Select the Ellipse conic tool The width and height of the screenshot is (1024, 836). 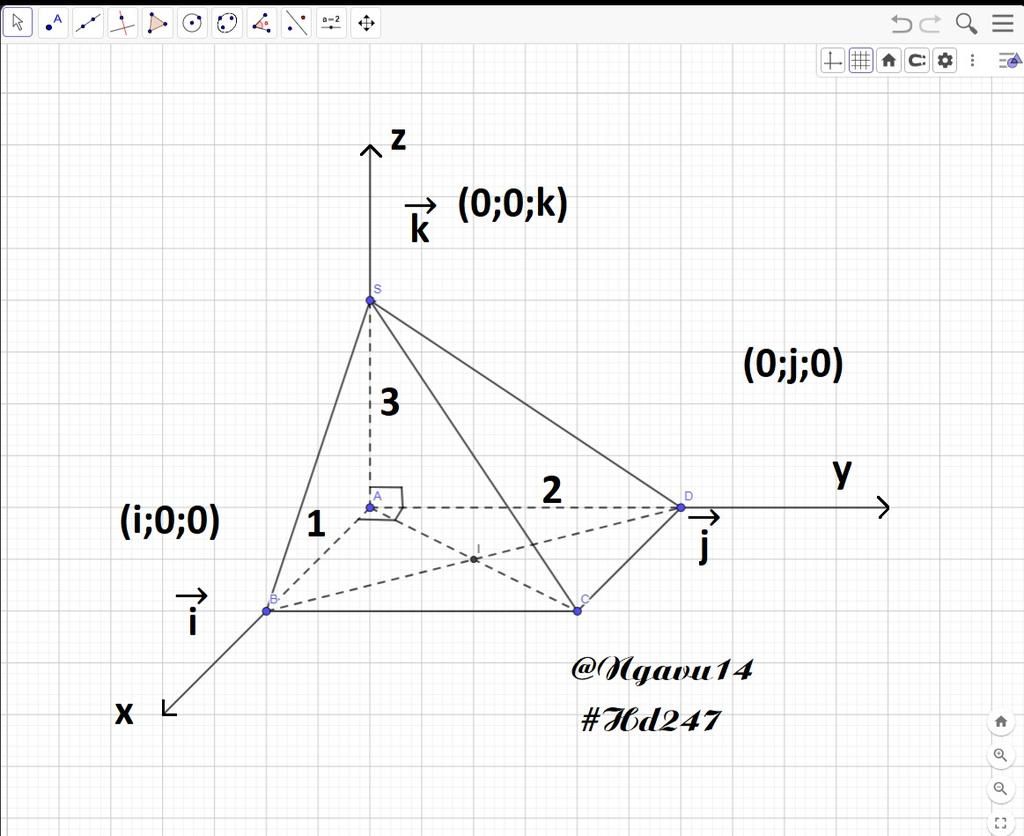(227, 24)
